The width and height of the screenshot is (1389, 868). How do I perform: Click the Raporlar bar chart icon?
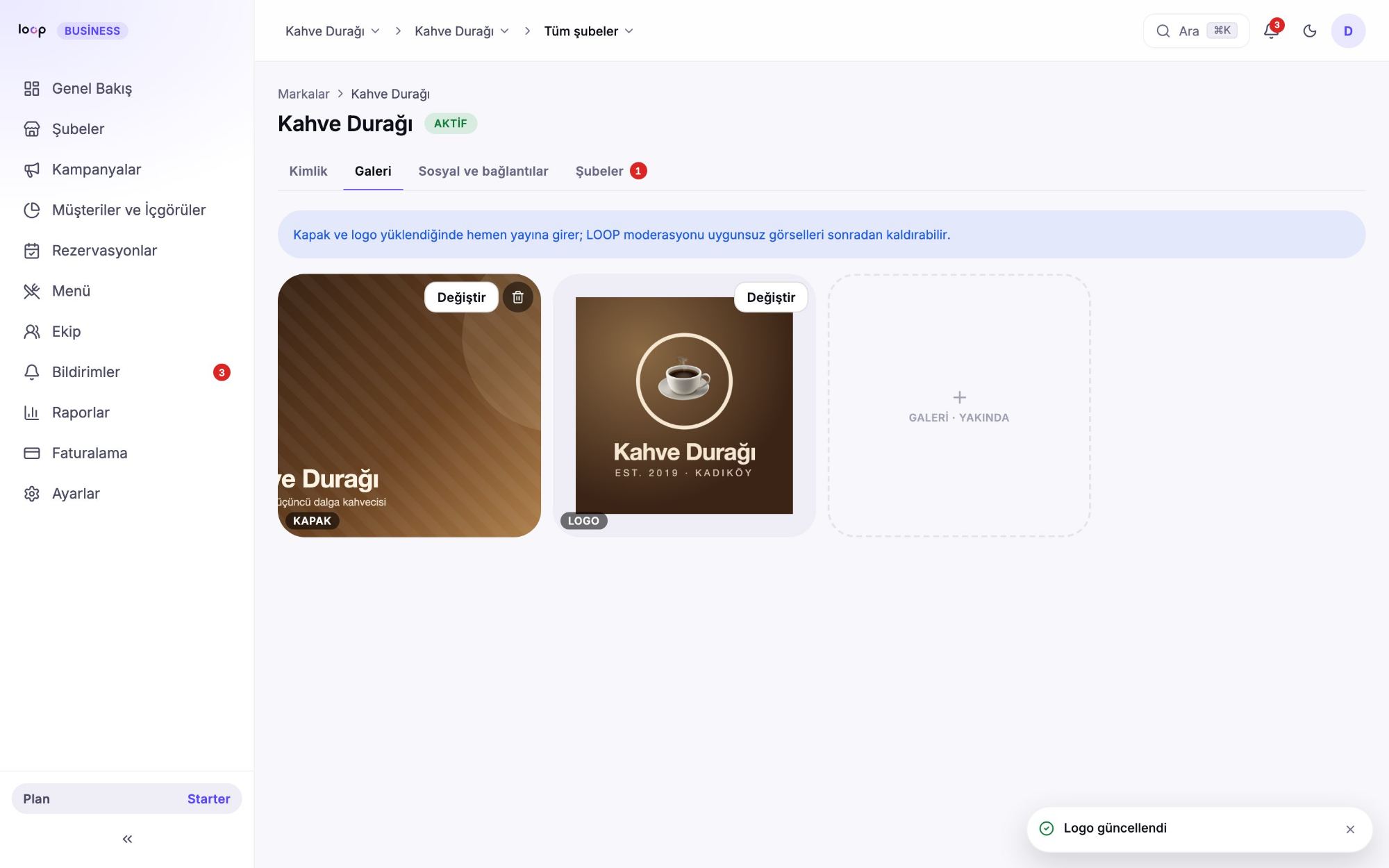[x=32, y=413]
